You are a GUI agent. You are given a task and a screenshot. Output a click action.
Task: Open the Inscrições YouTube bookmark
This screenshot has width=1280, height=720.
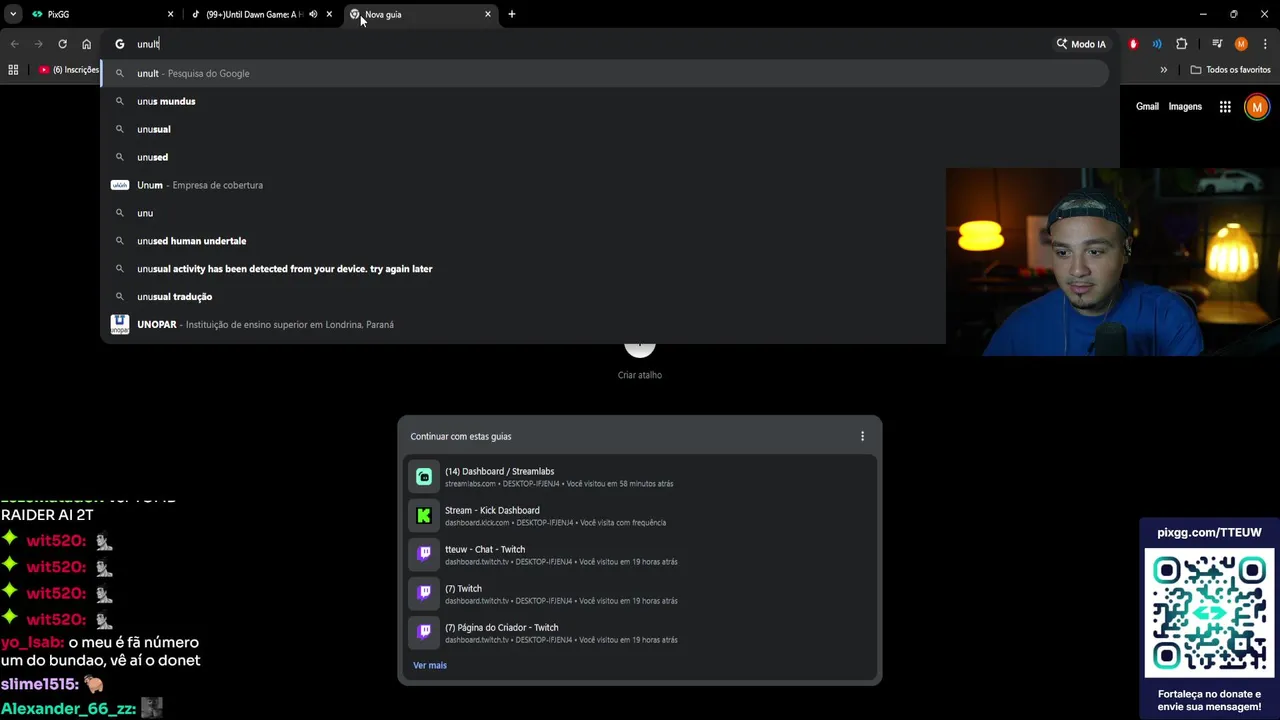[68, 70]
